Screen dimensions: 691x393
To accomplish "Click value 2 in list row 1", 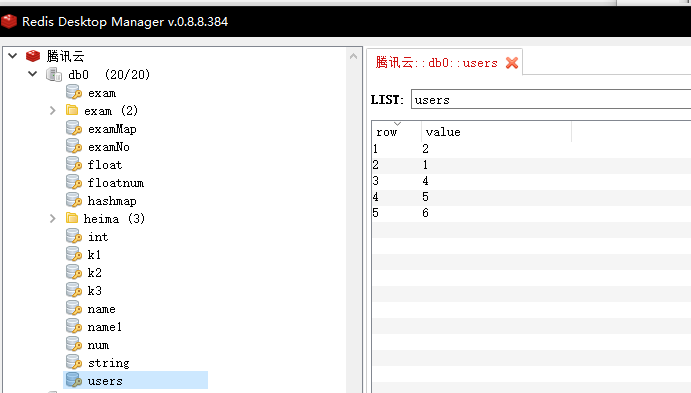I will (425, 149).
